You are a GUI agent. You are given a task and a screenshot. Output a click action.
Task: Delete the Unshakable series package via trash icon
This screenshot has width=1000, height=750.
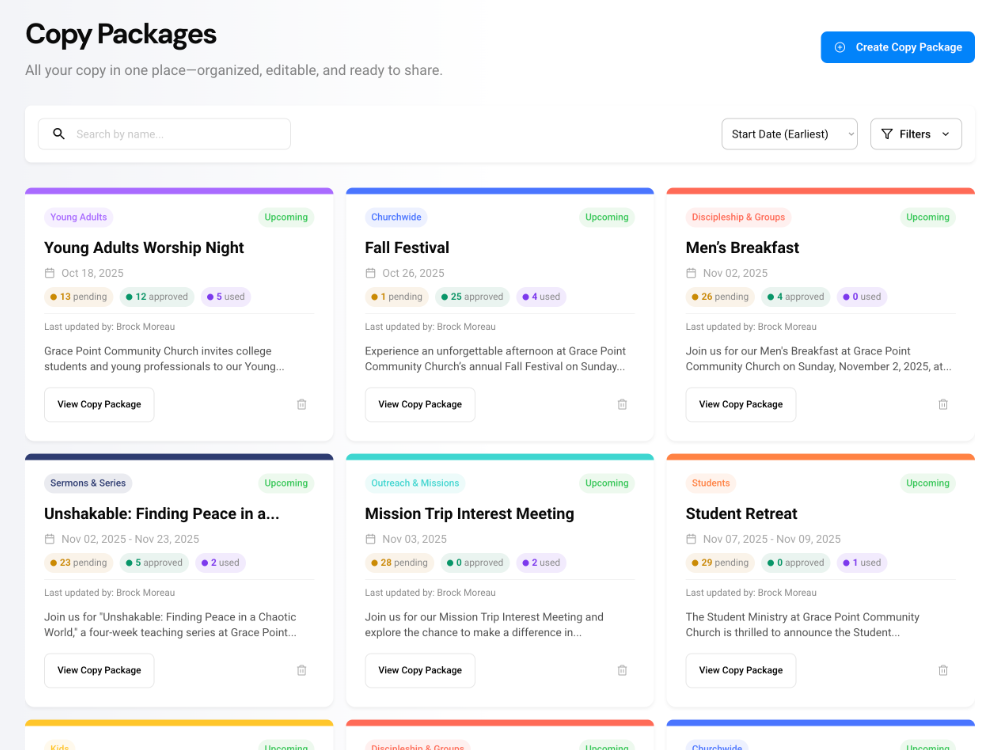(x=302, y=670)
